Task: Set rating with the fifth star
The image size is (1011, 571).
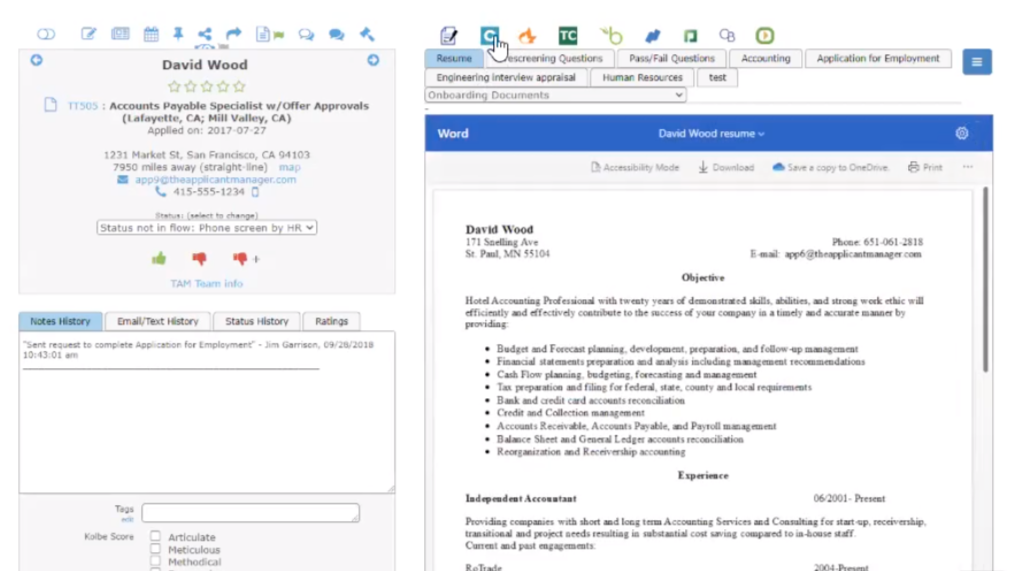Action: tap(239, 86)
